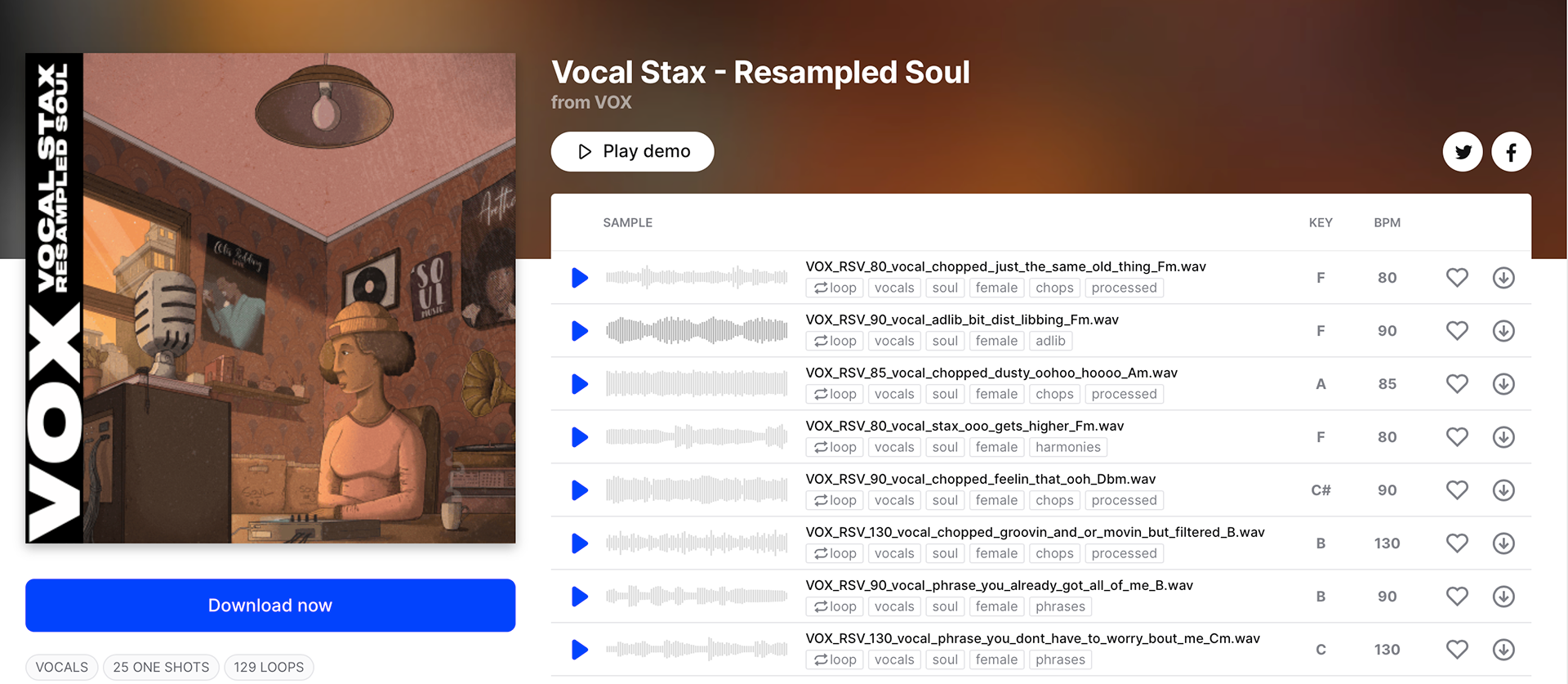Play the just_the_same_old_thing sample
The image size is (1568, 684).
(x=580, y=278)
